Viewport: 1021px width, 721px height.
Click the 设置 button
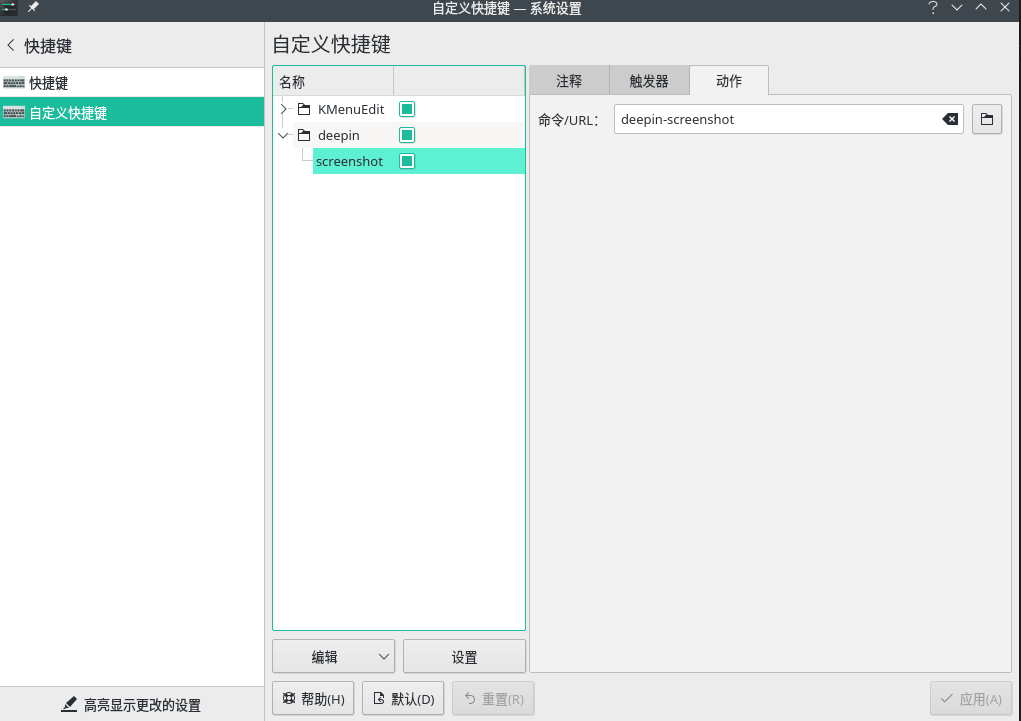pyautogui.click(x=464, y=657)
